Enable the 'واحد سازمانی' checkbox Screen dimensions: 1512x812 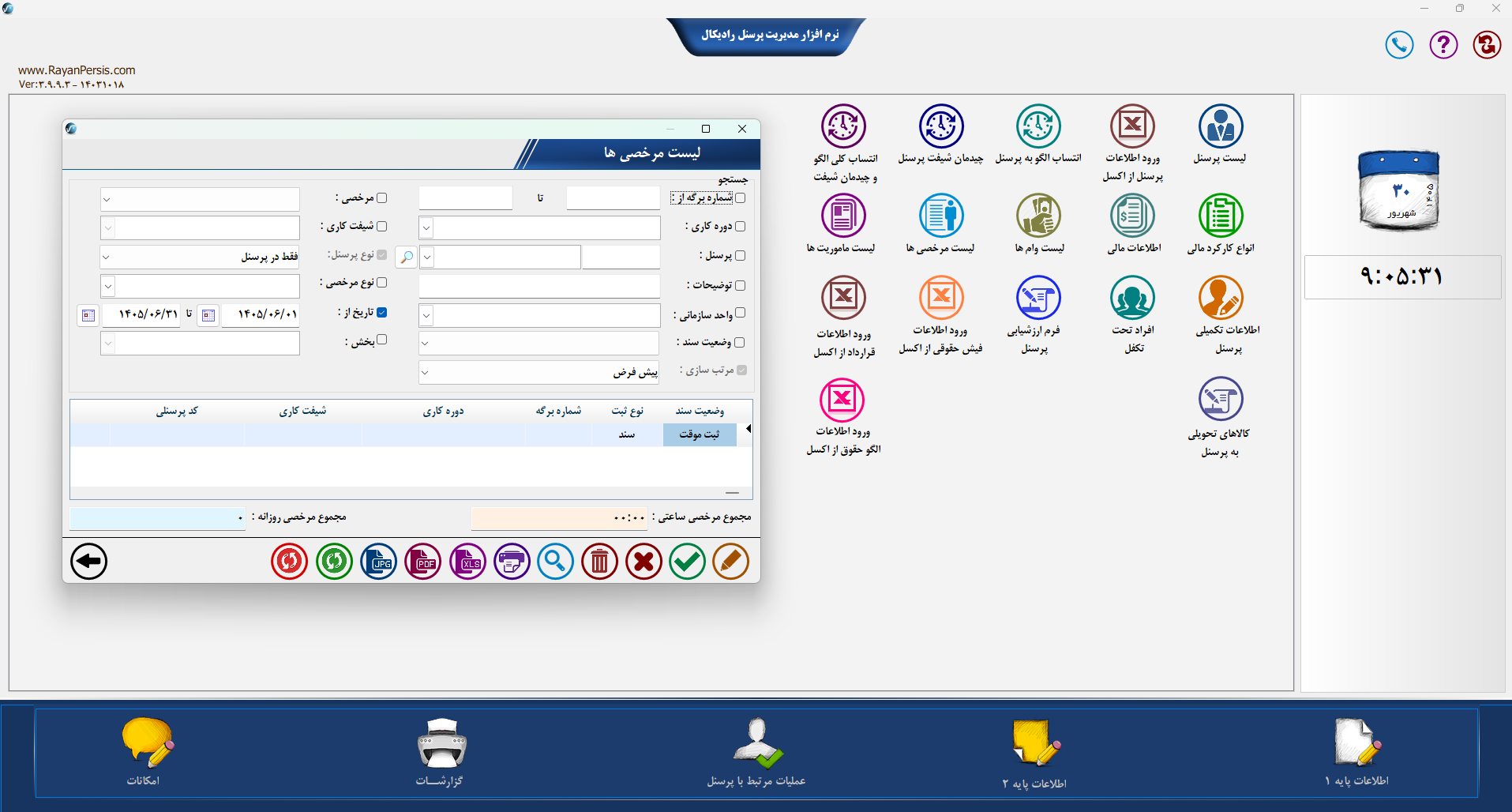point(740,314)
